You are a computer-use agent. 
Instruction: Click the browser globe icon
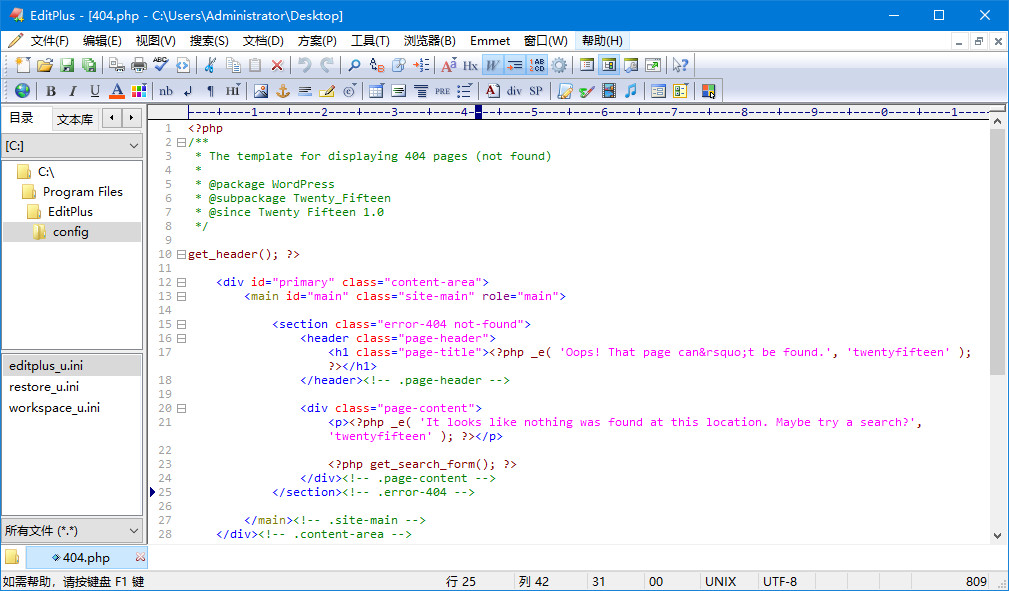(22, 91)
